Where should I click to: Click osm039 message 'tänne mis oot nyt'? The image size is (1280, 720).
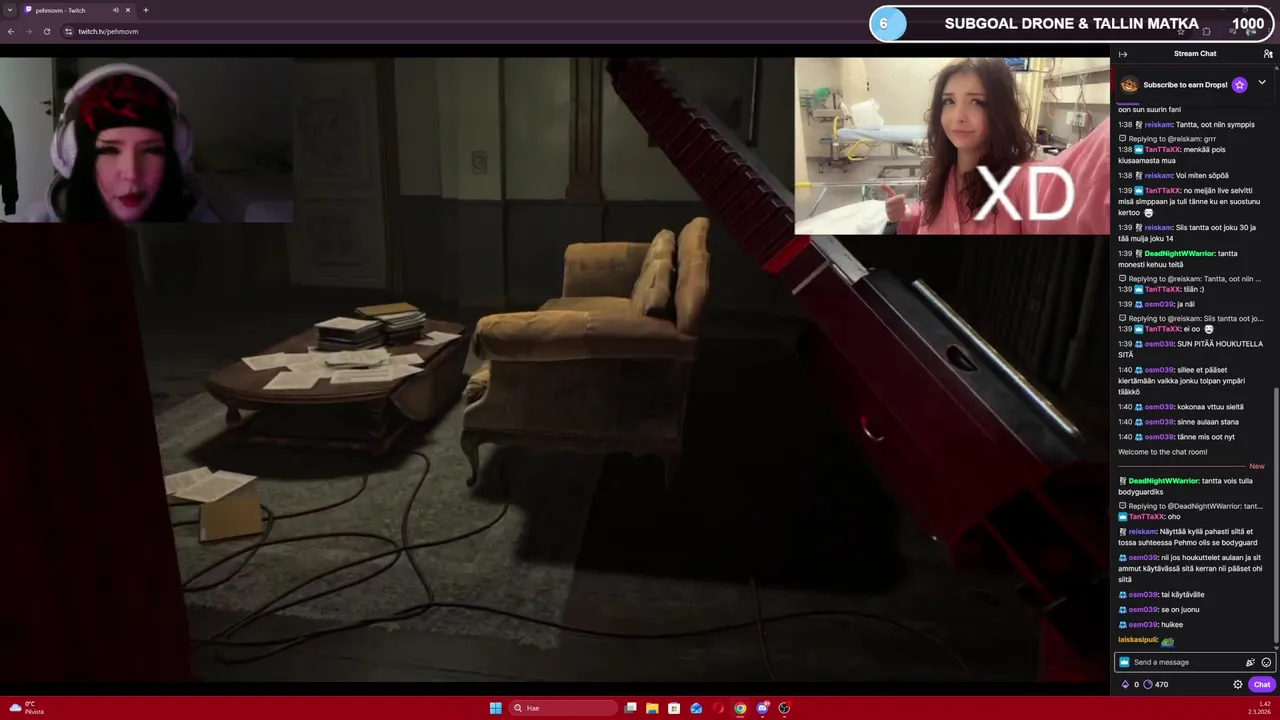(x=1205, y=437)
